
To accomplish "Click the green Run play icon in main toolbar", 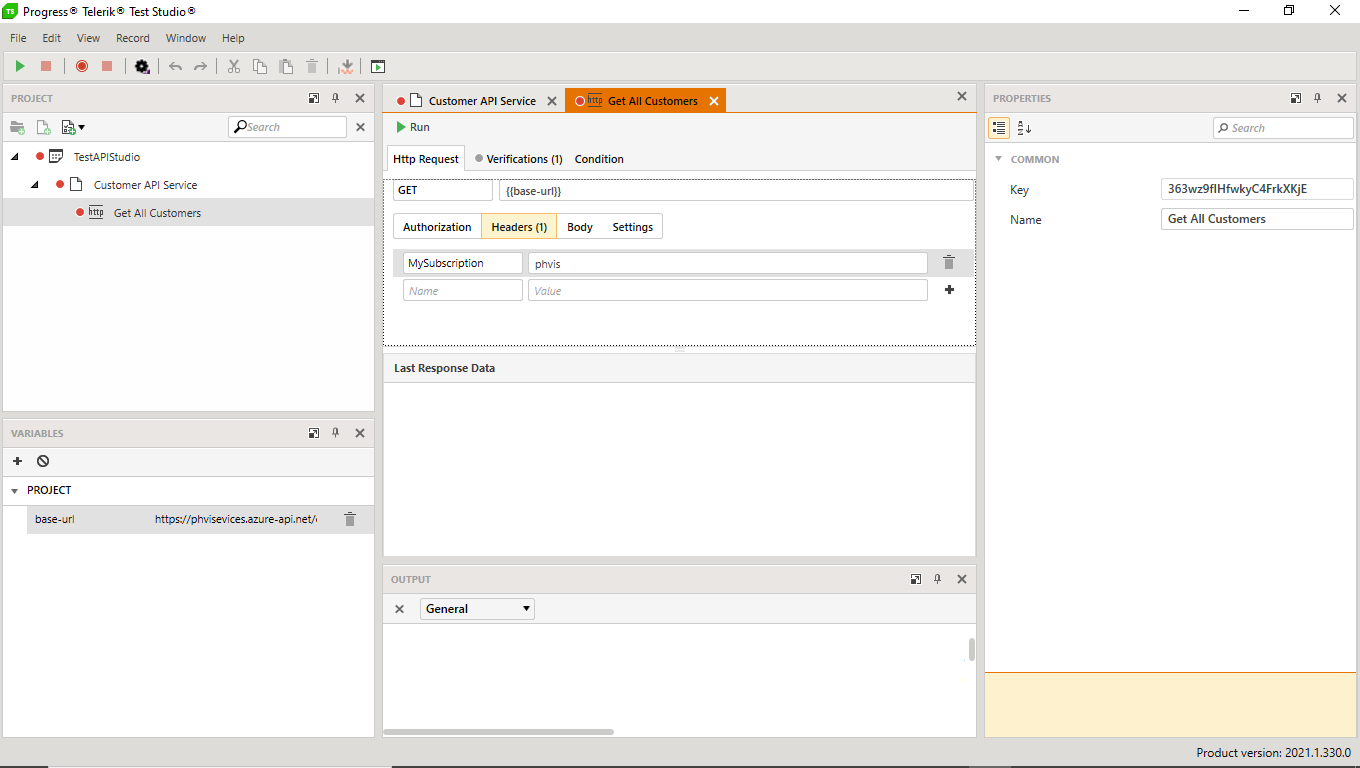I will [x=20, y=66].
